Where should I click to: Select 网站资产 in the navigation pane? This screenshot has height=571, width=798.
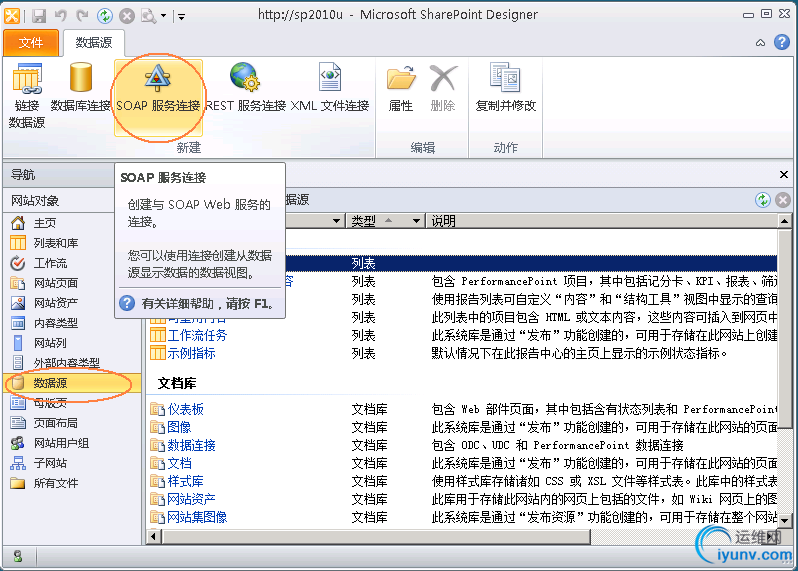tap(56, 303)
